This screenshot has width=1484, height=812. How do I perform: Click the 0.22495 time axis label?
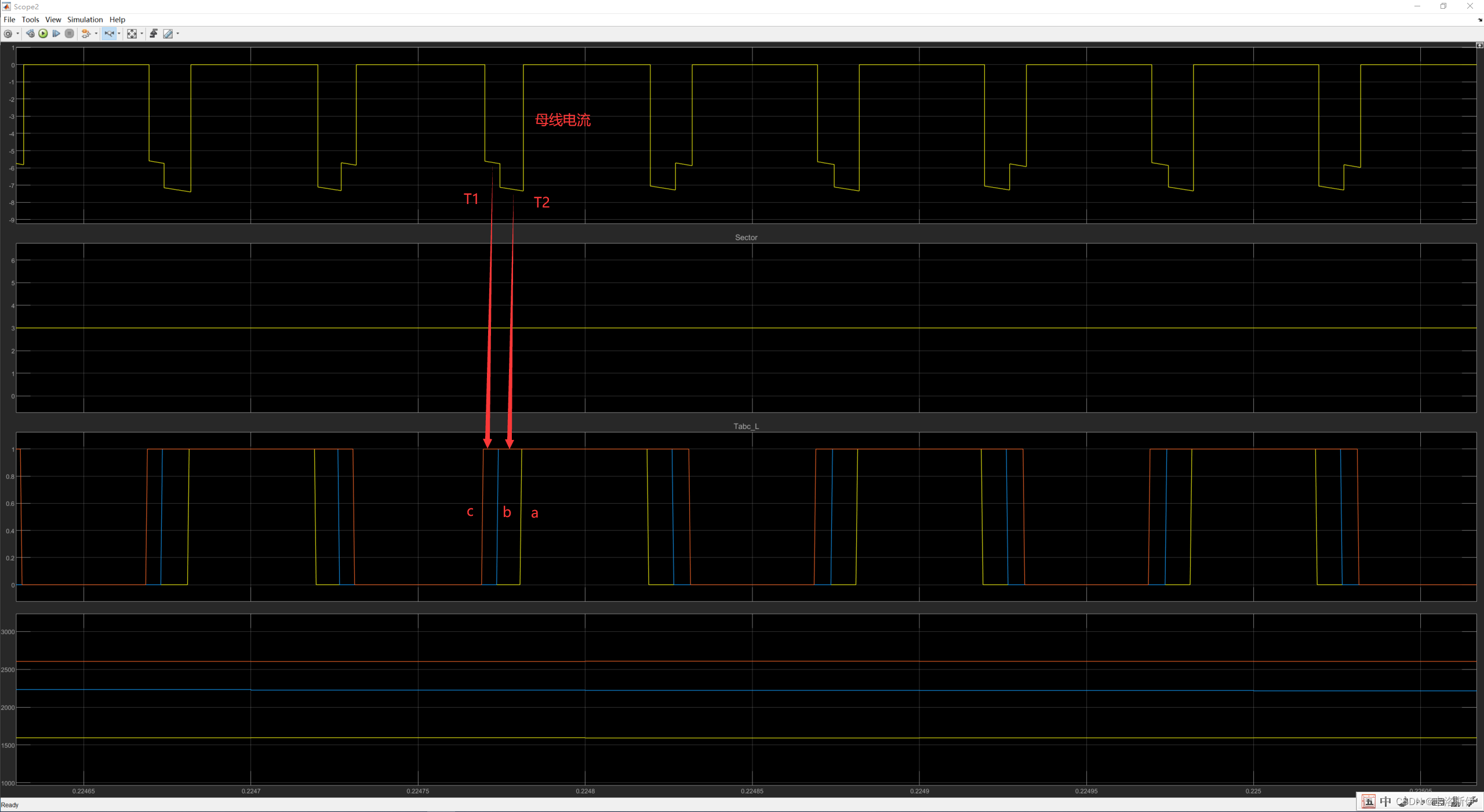(1086, 791)
